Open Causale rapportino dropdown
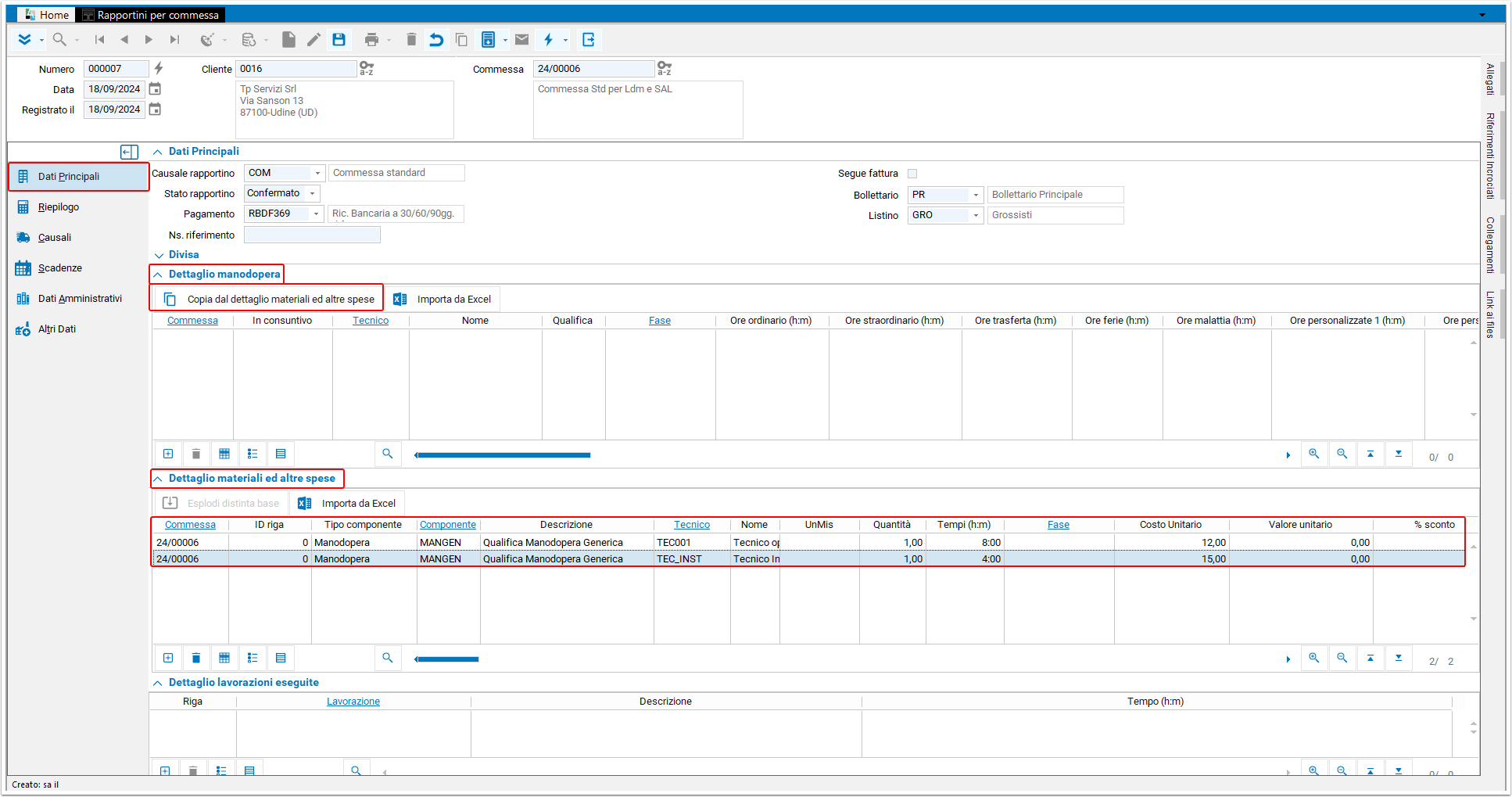Screen dimensions: 1512x797 click(317, 173)
